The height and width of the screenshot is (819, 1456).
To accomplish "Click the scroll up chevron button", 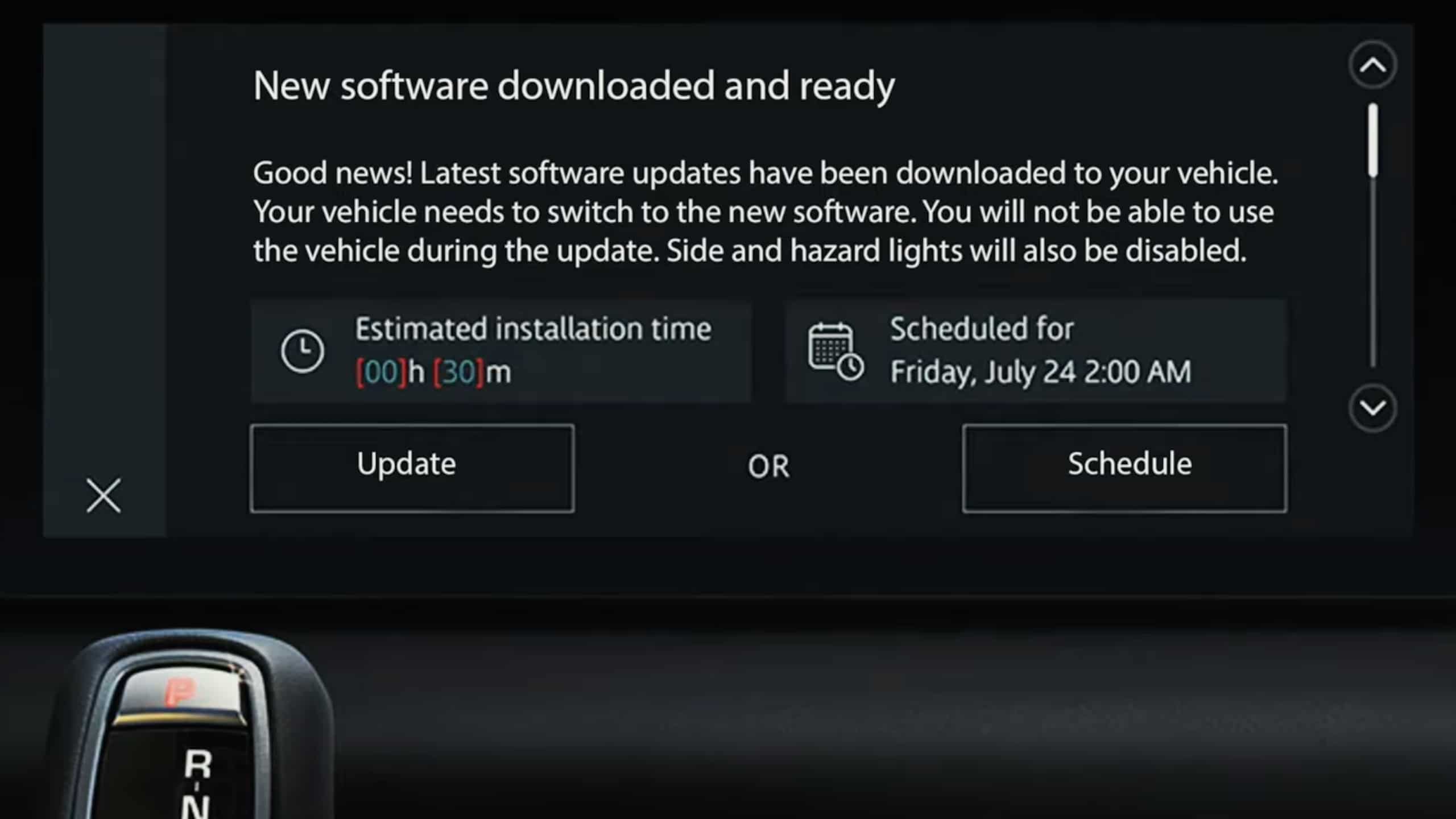I will [x=1372, y=65].
